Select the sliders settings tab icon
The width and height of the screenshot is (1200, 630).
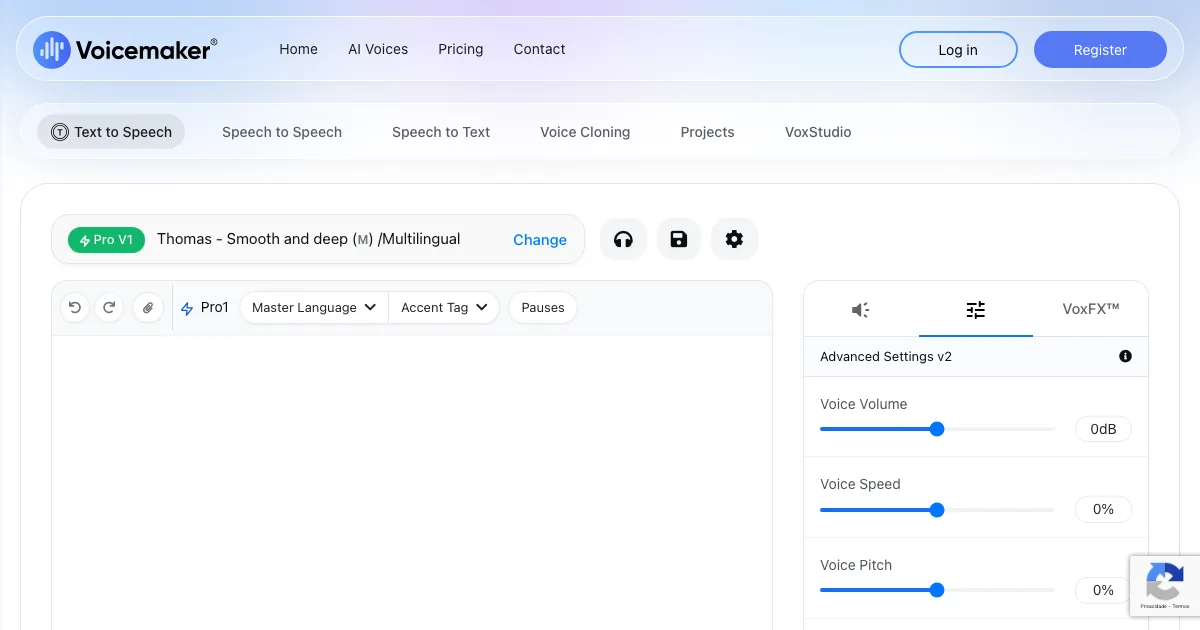(975, 310)
